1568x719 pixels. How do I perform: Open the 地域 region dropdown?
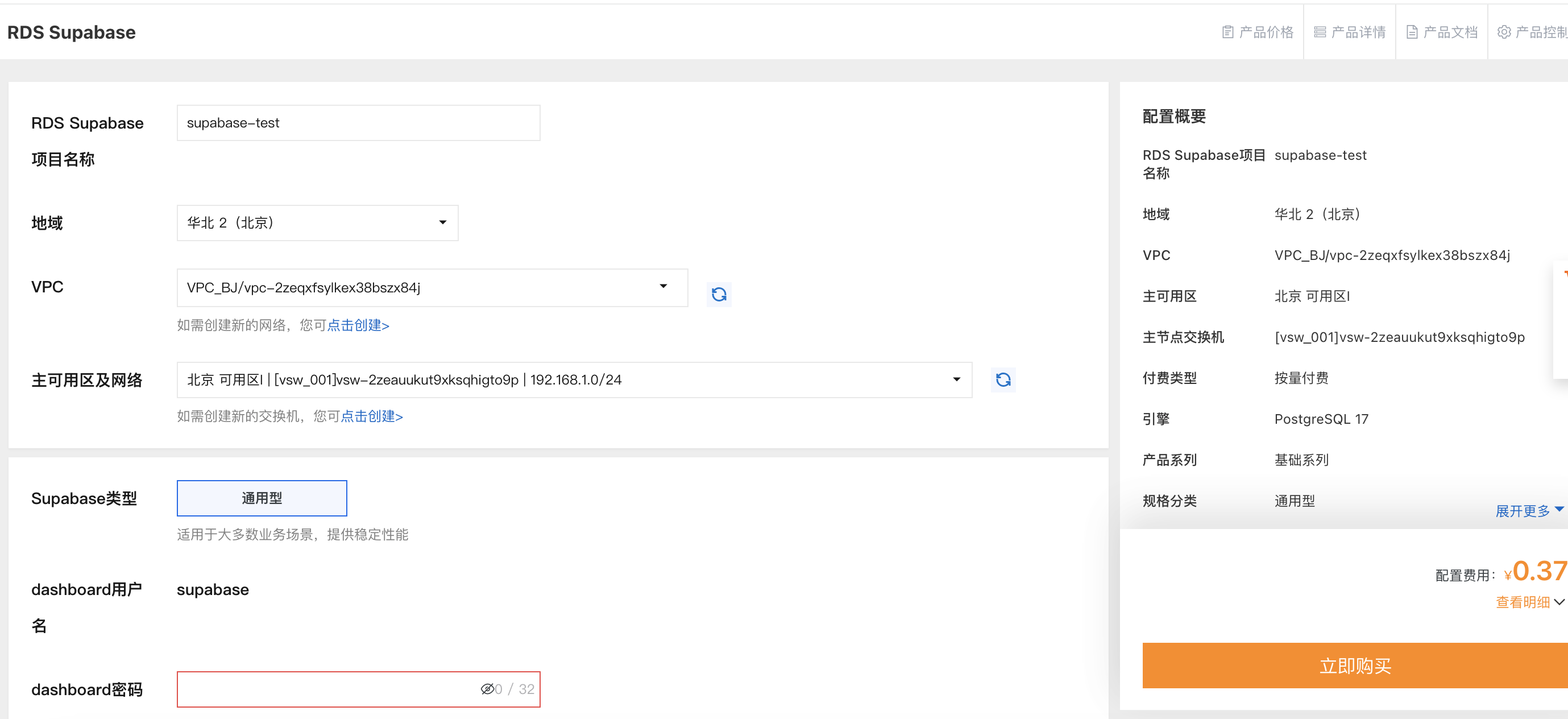[317, 223]
